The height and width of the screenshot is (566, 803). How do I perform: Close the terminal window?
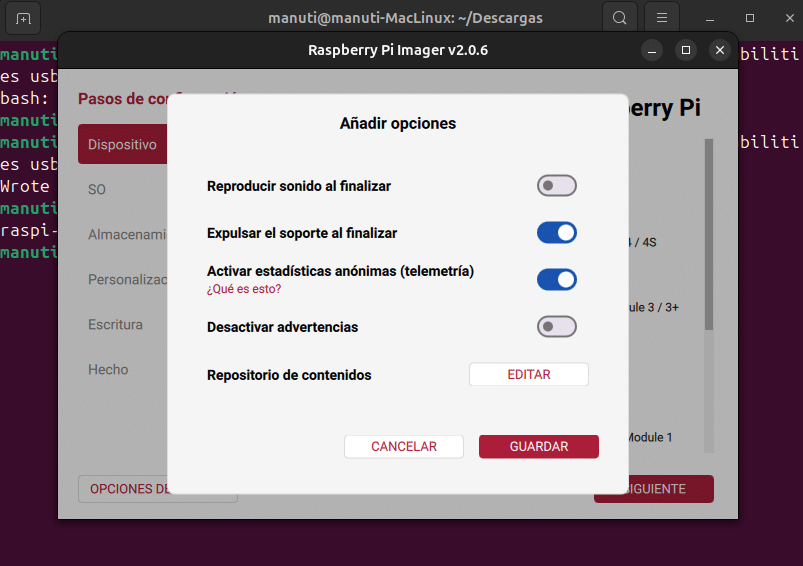790,18
